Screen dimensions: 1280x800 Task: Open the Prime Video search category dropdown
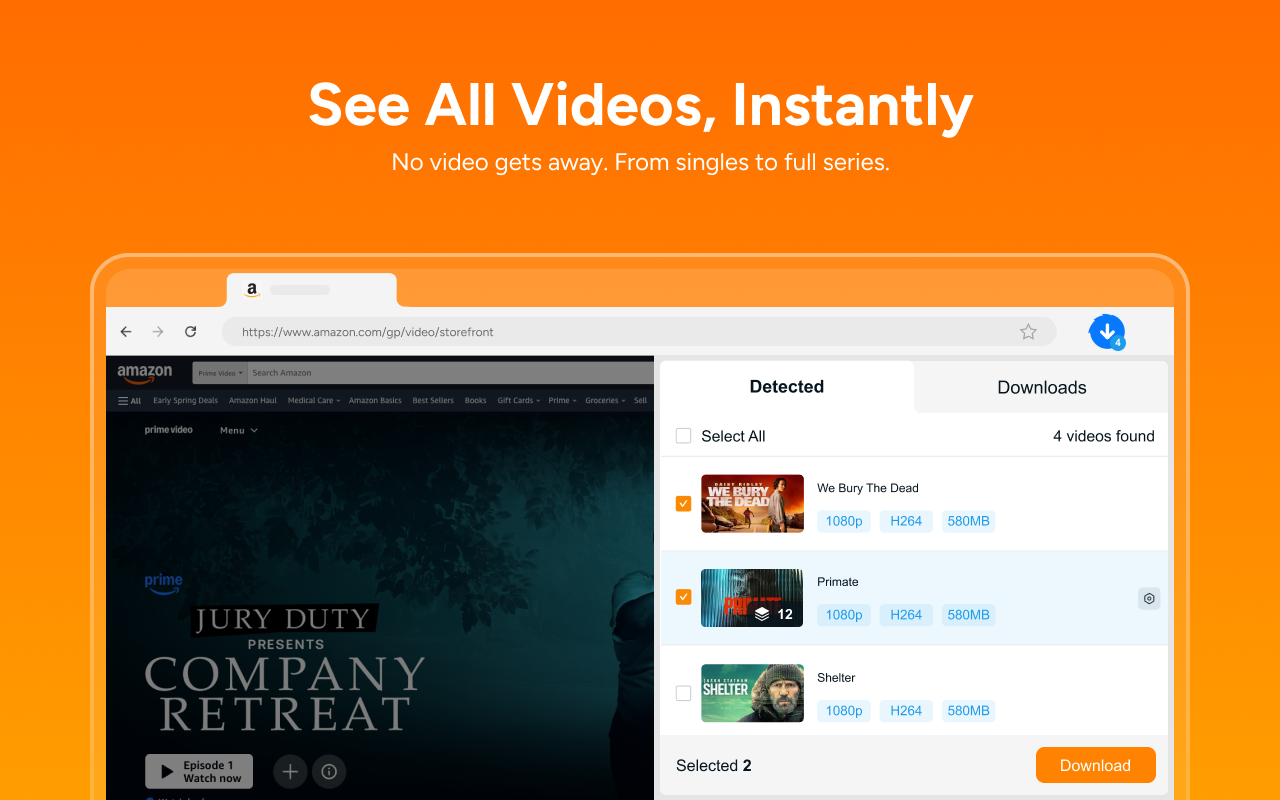pyautogui.click(x=220, y=373)
